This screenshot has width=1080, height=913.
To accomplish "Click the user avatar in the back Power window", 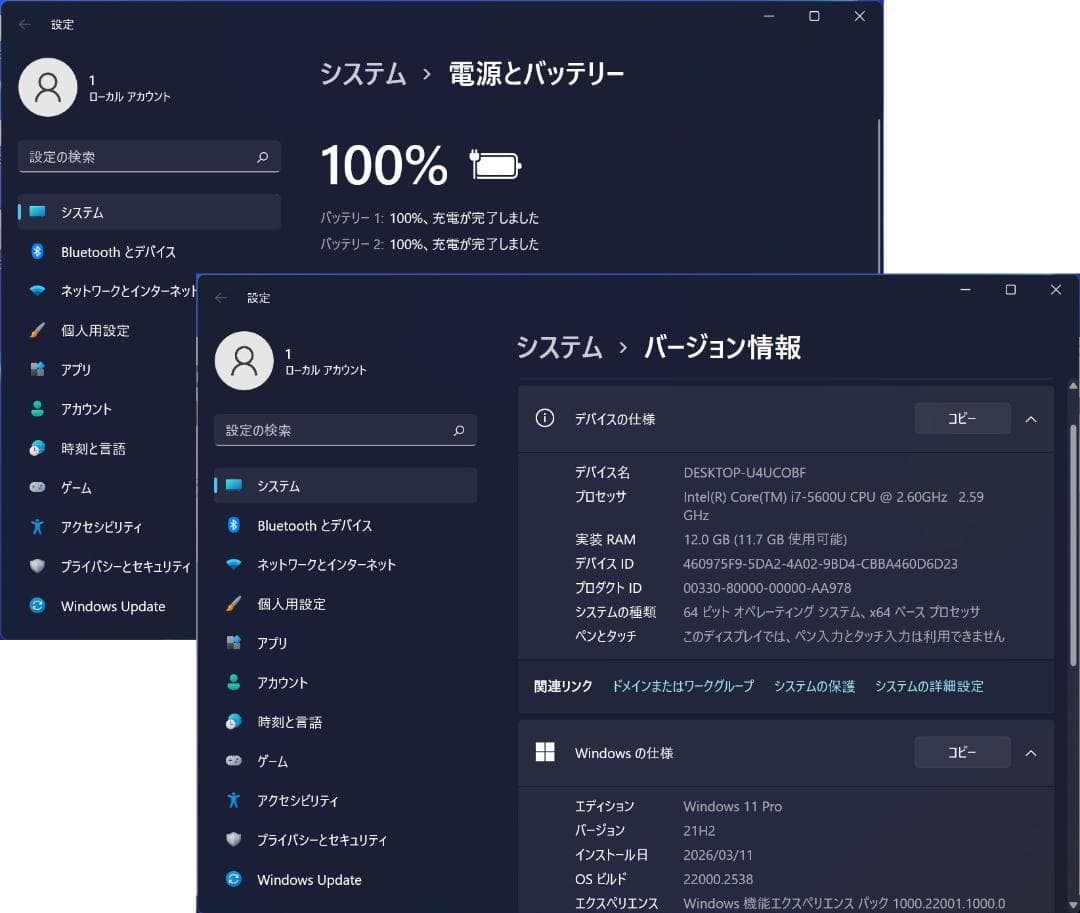I will click(x=48, y=87).
